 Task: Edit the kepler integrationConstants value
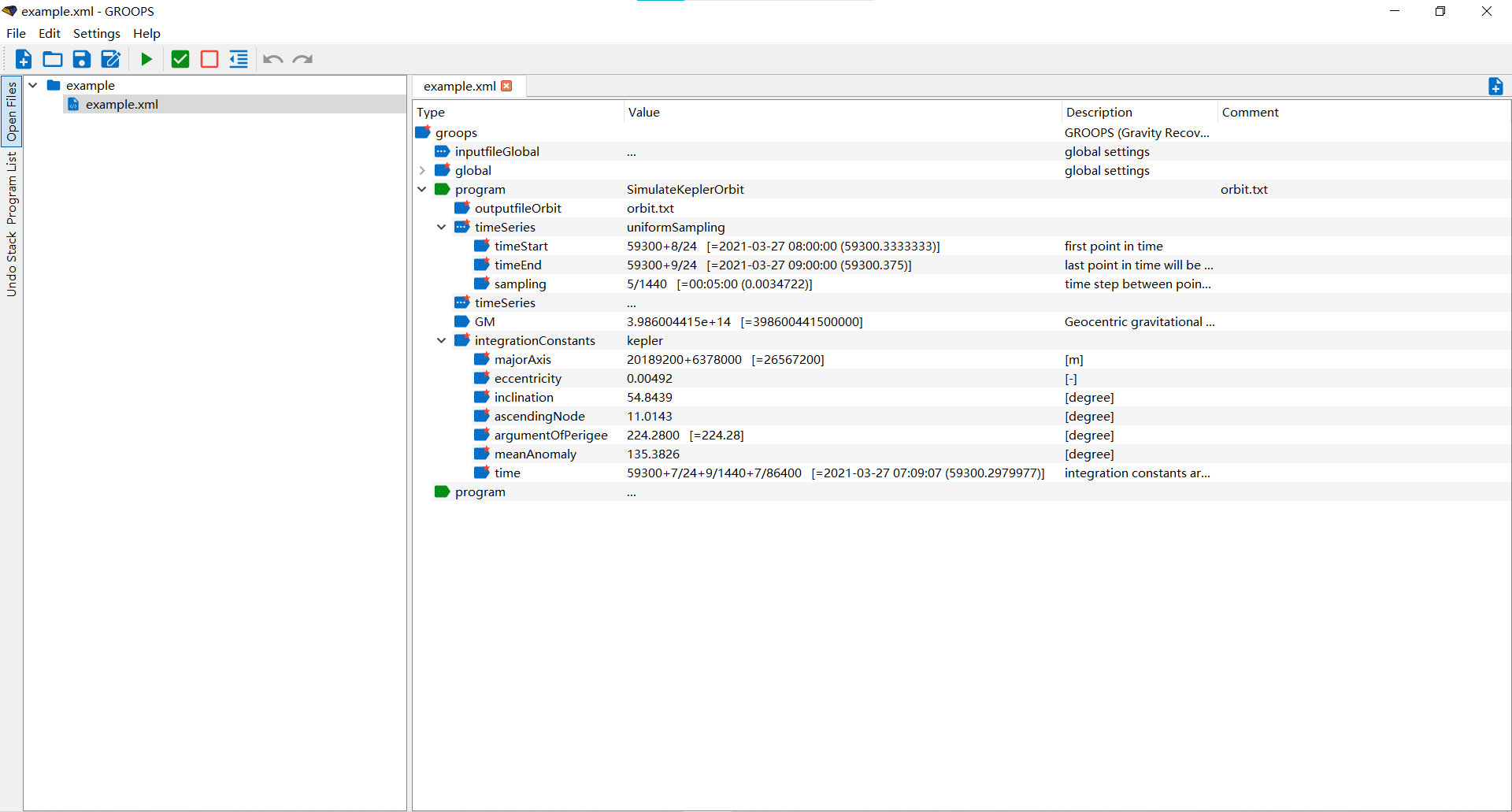(x=645, y=340)
